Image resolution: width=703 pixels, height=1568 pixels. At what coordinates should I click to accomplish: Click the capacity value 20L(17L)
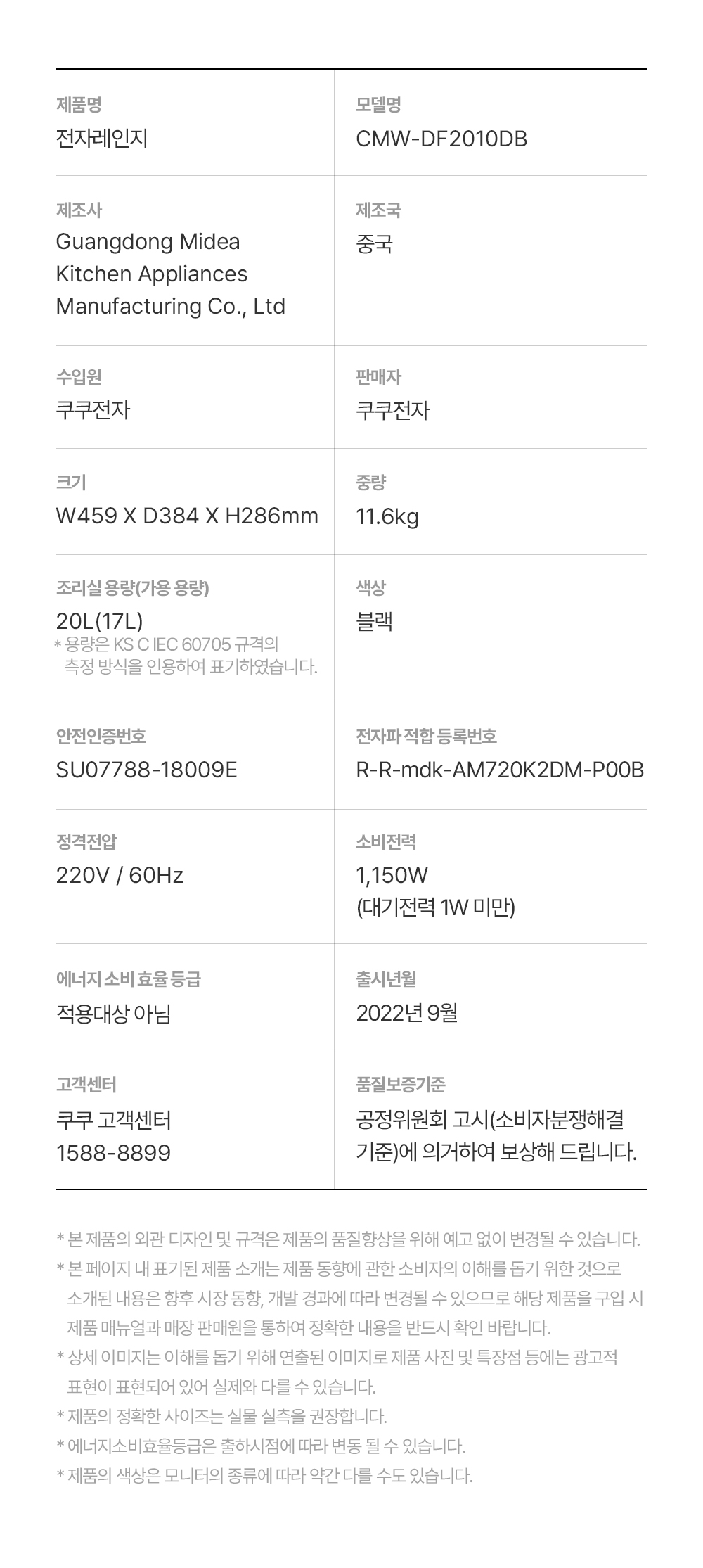[99, 621]
